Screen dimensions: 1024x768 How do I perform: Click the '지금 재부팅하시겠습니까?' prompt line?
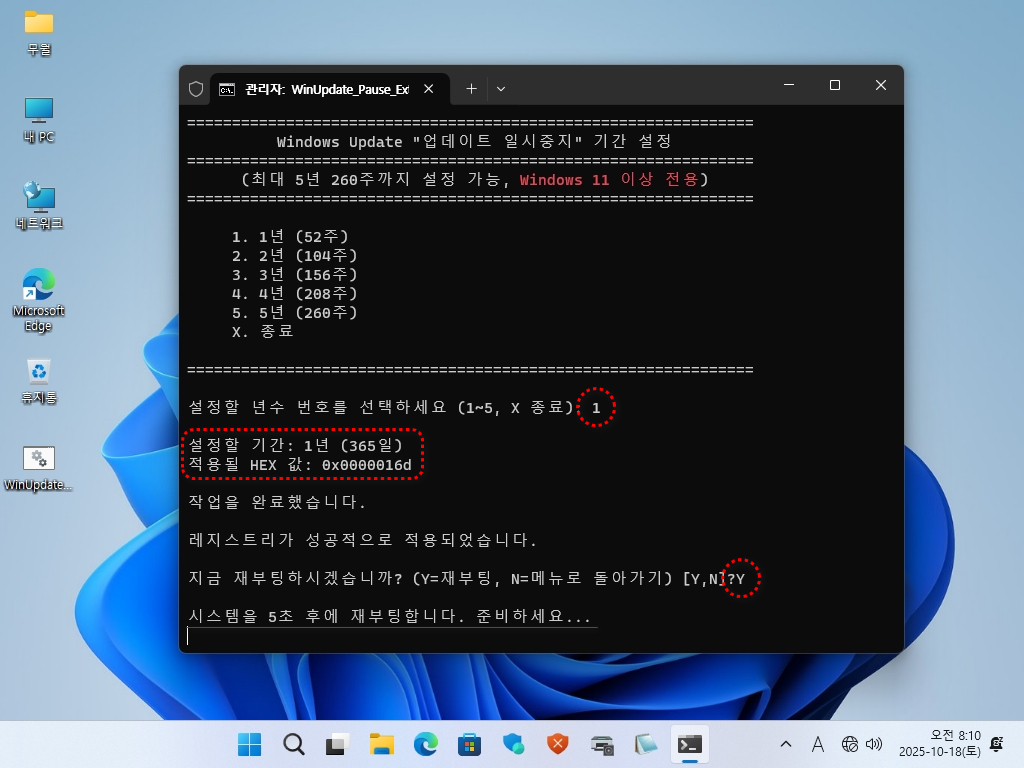pyautogui.click(x=466, y=579)
